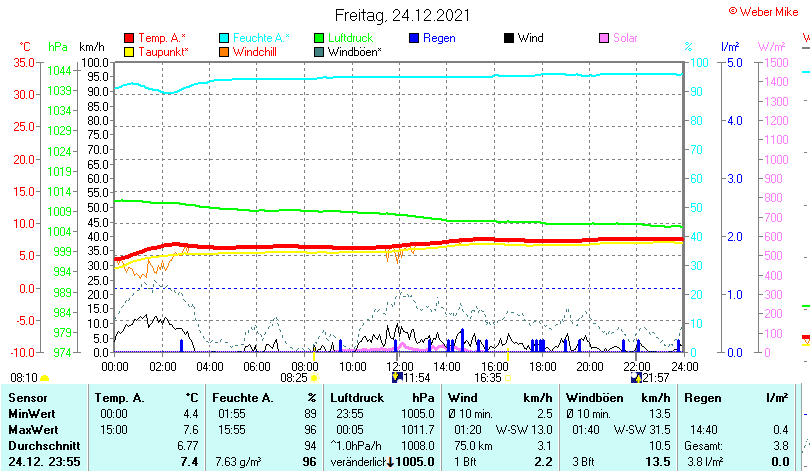Click the '20:00' label on the time axis
The height and width of the screenshot is (471, 810).
click(x=590, y=367)
